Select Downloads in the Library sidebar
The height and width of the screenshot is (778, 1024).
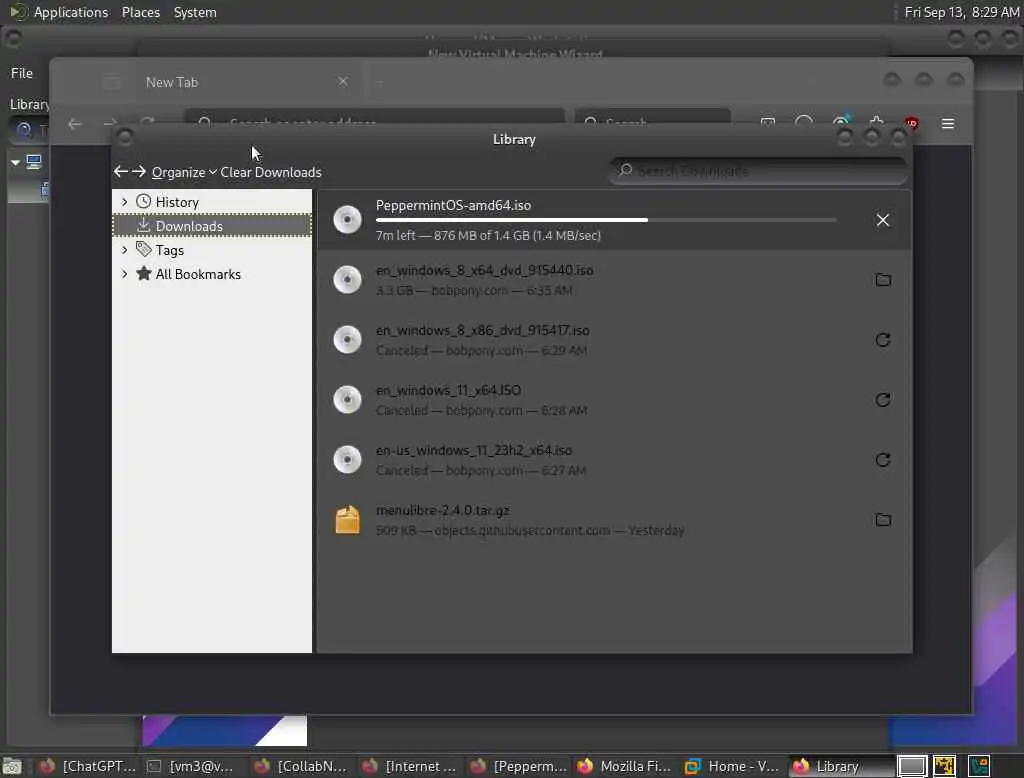212,226
